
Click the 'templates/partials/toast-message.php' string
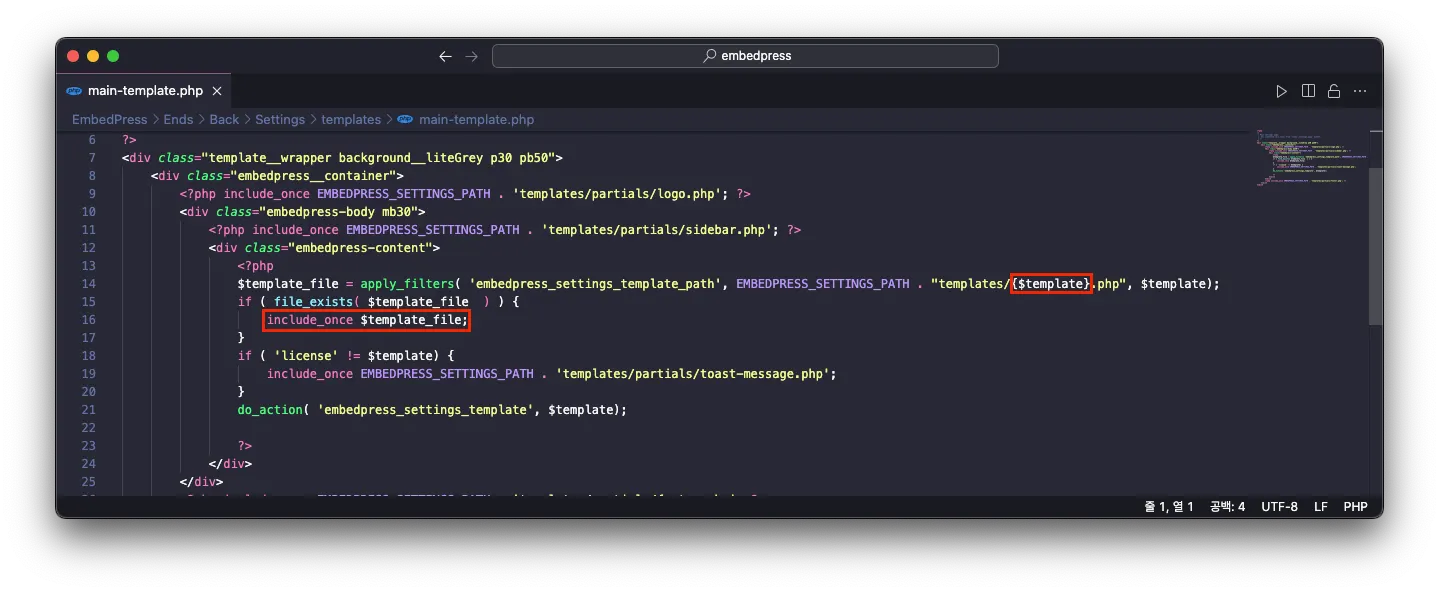click(x=693, y=374)
